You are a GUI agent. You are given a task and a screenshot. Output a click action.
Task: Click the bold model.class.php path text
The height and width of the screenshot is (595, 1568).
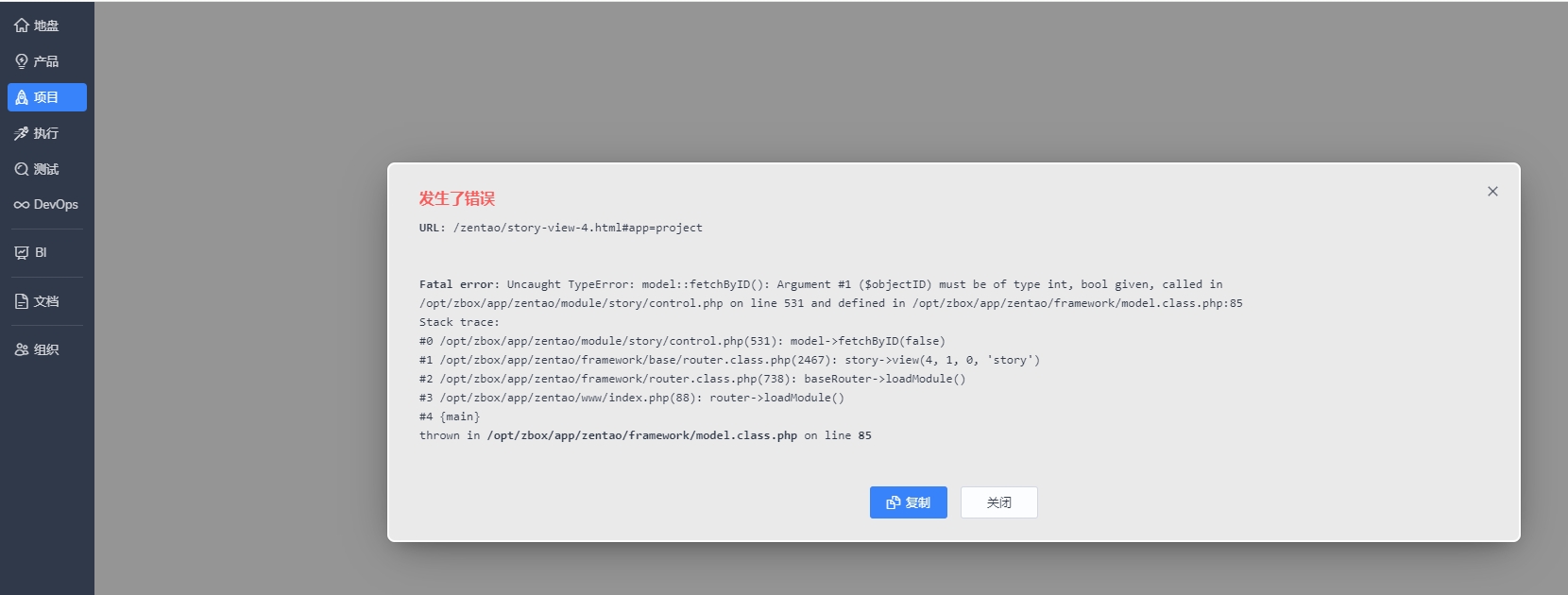(642, 435)
